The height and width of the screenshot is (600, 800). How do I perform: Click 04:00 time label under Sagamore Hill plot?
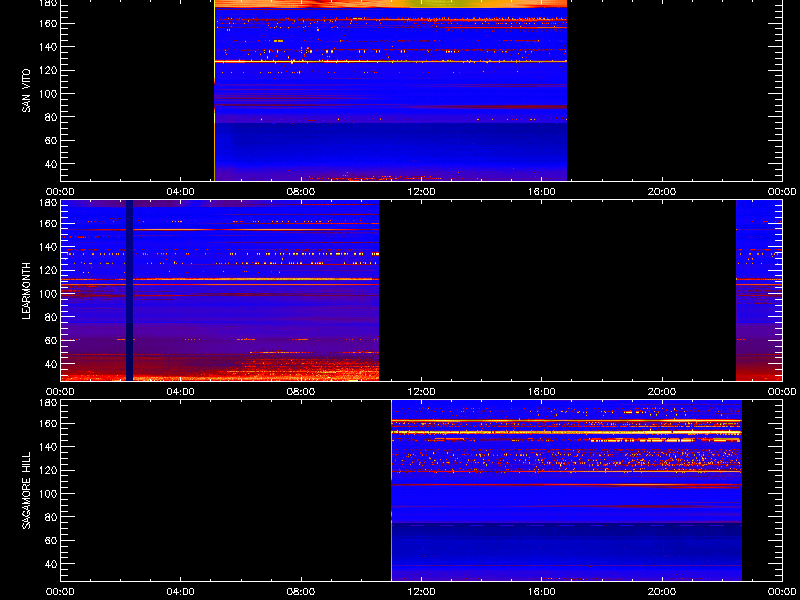point(181,592)
